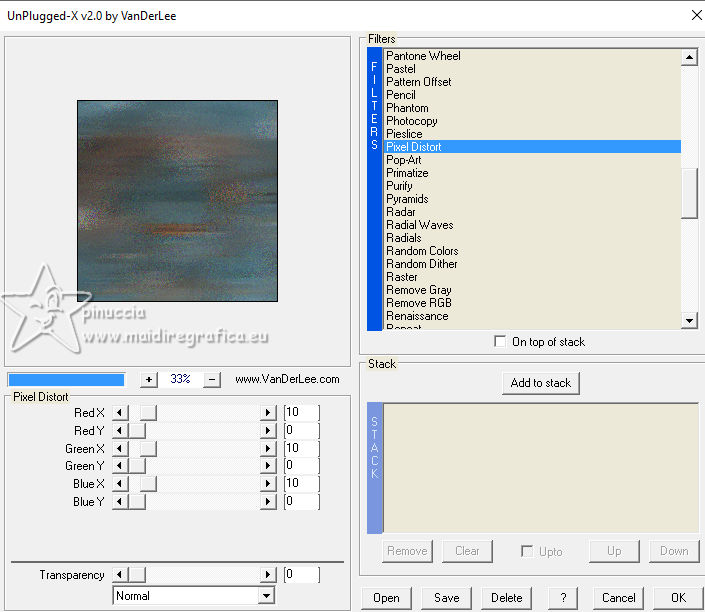Viewport: 705px width, 612px height.
Task: Confirm with the OK button
Action: (678, 598)
